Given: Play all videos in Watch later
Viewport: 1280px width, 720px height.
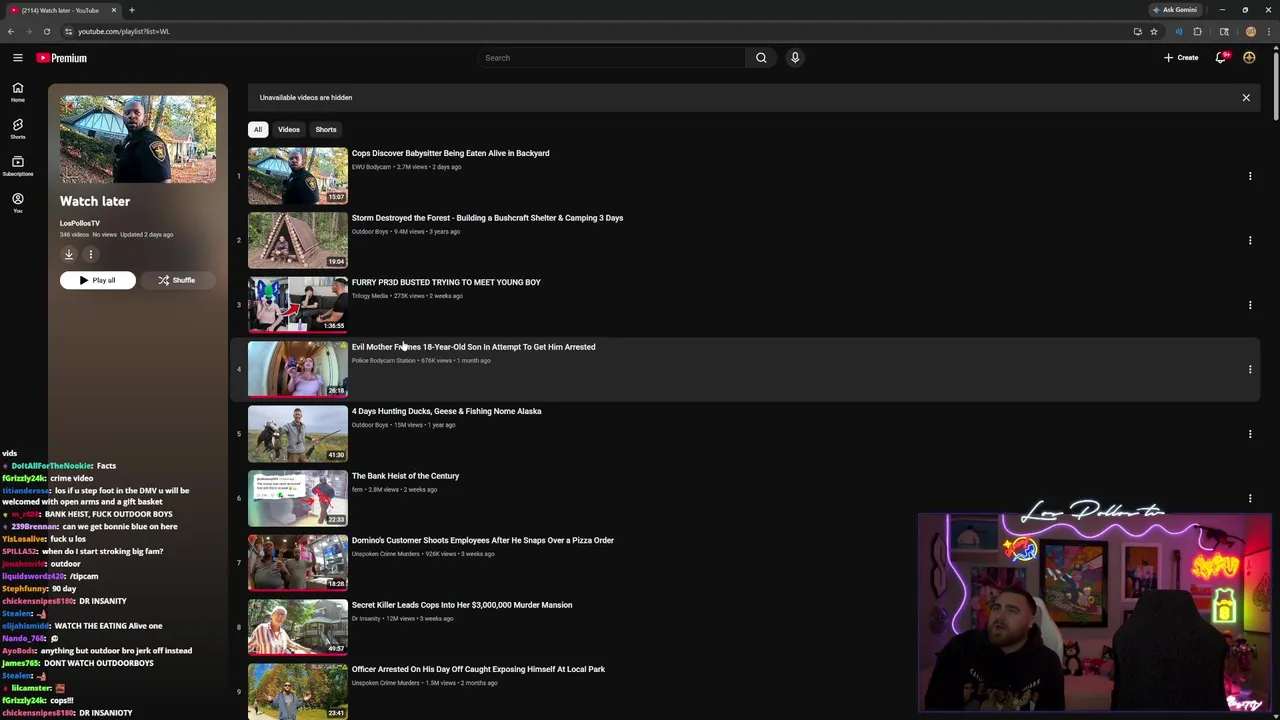Looking at the screenshot, I should tap(97, 280).
